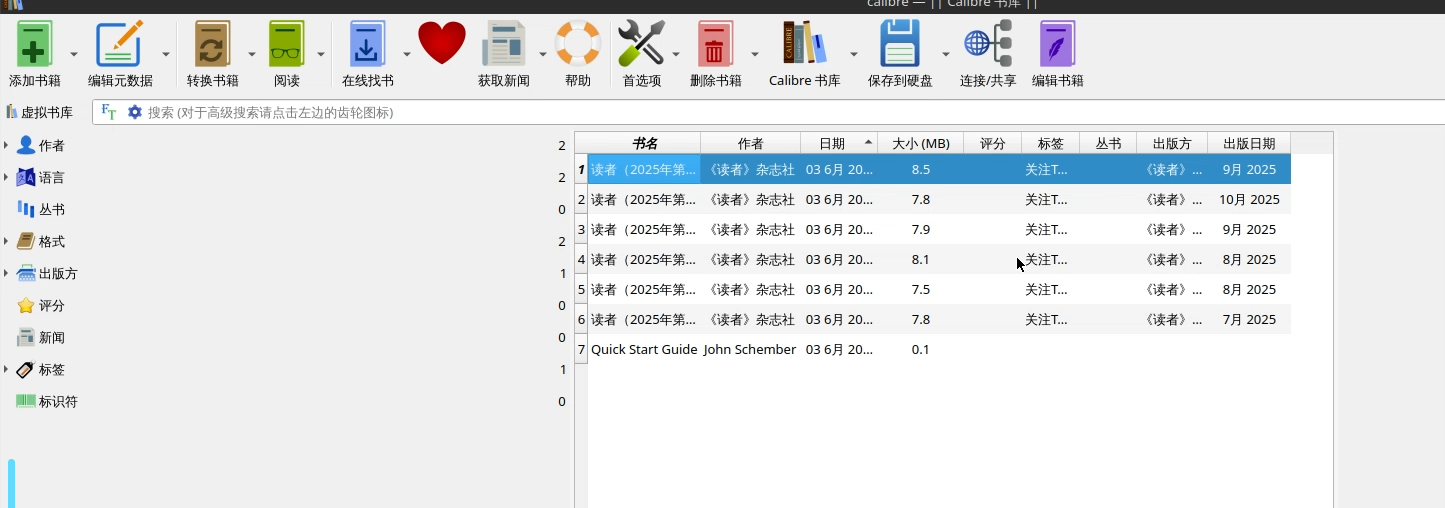This screenshot has width=1445, height=508.
Task: Open the 在线找书 dropdown arrow
Action: pos(407,54)
